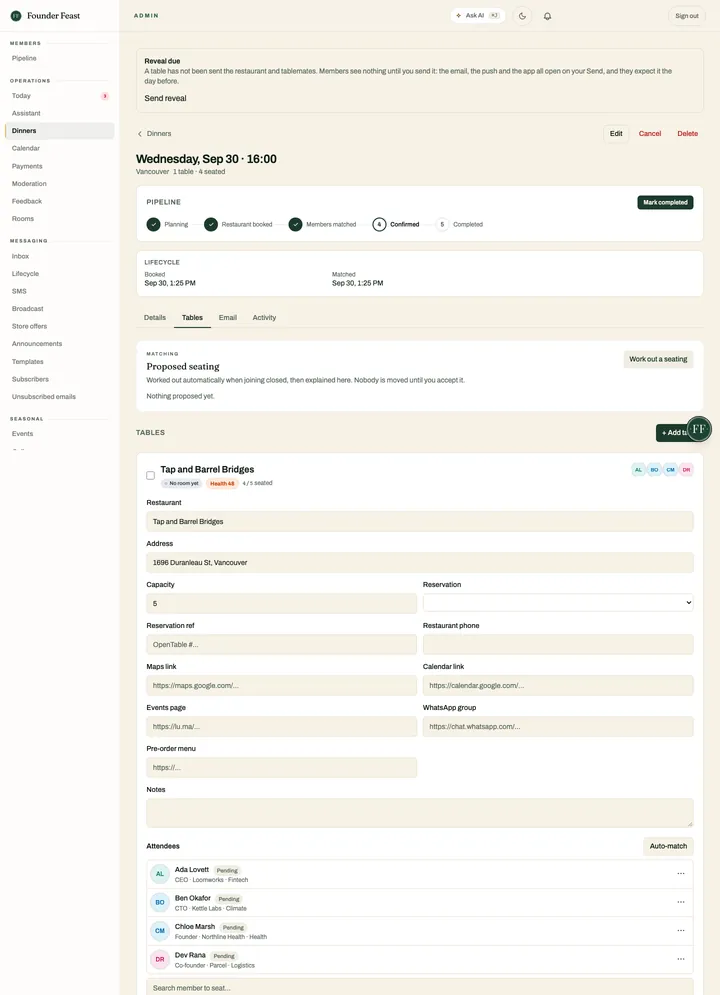Click the Ask AI sparkle button
The height and width of the screenshot is (995, 720).
(478, 16)
